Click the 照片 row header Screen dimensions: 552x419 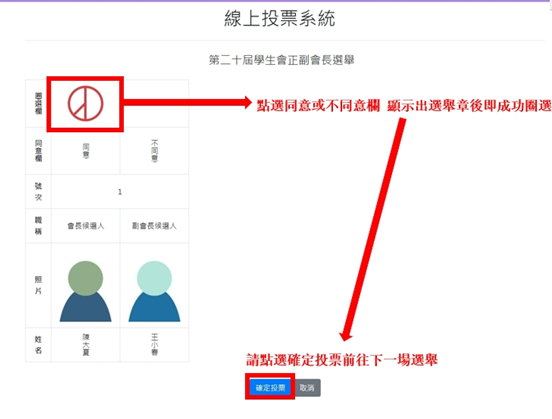(38, 285)
